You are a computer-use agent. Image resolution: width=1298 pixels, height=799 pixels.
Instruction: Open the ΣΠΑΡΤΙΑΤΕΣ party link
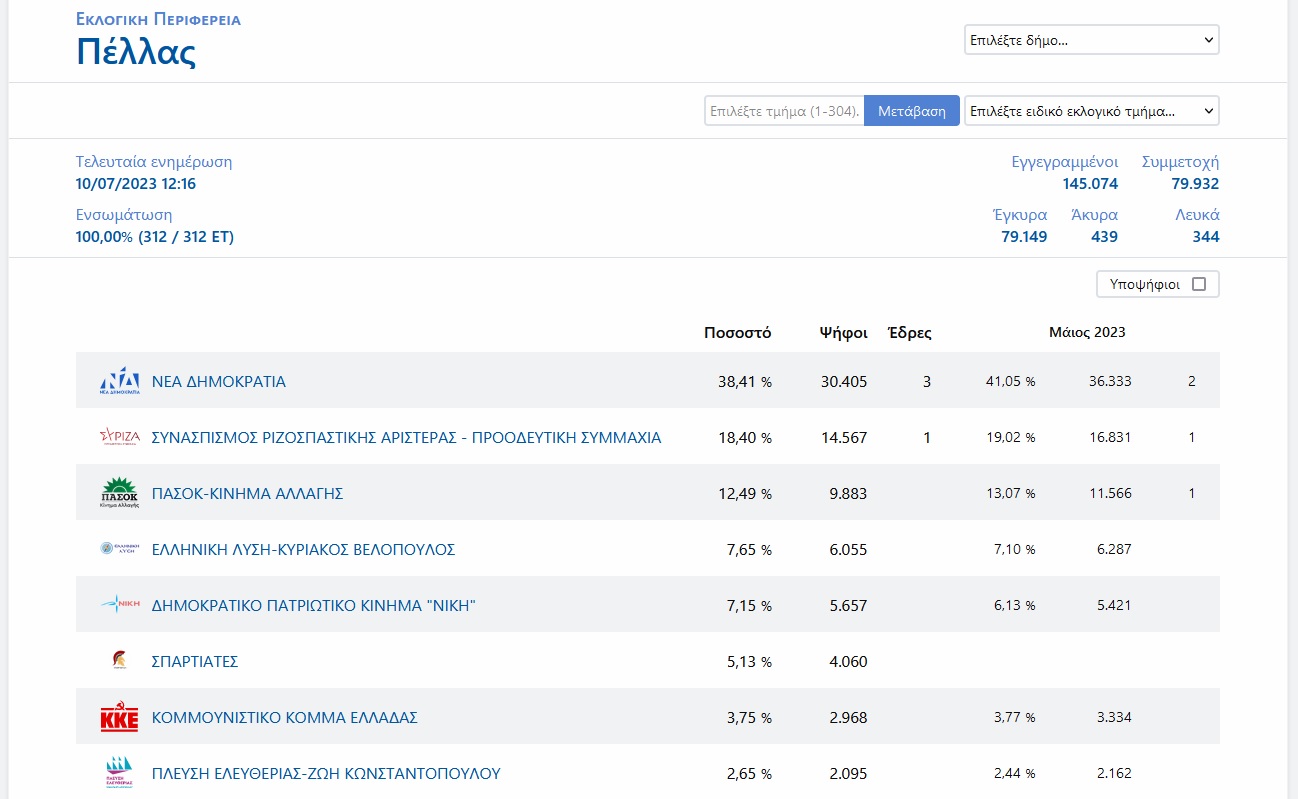coord(195,662)
